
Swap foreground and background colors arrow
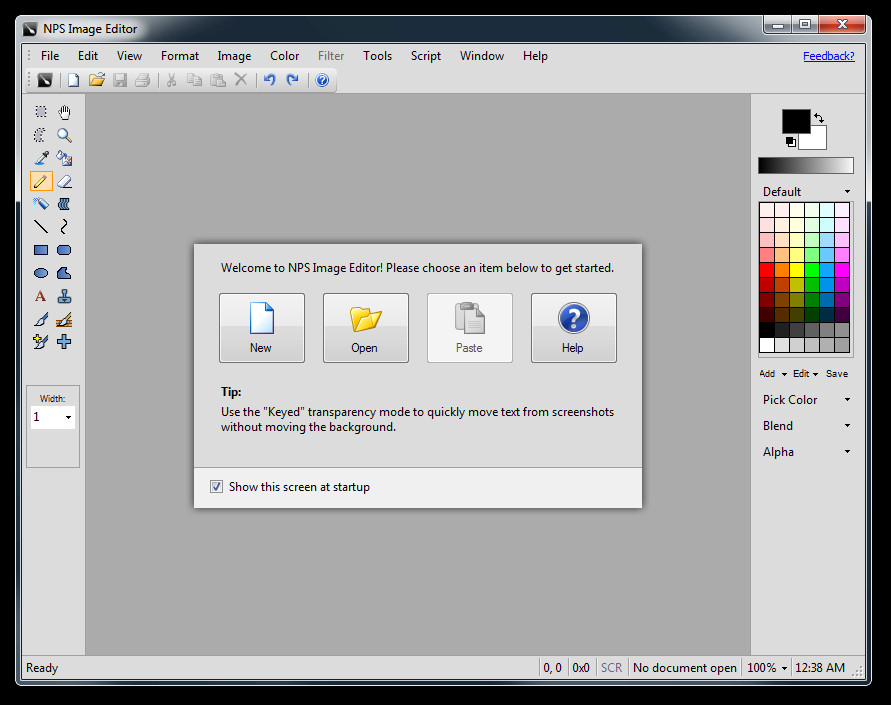(x=819, y=118)
